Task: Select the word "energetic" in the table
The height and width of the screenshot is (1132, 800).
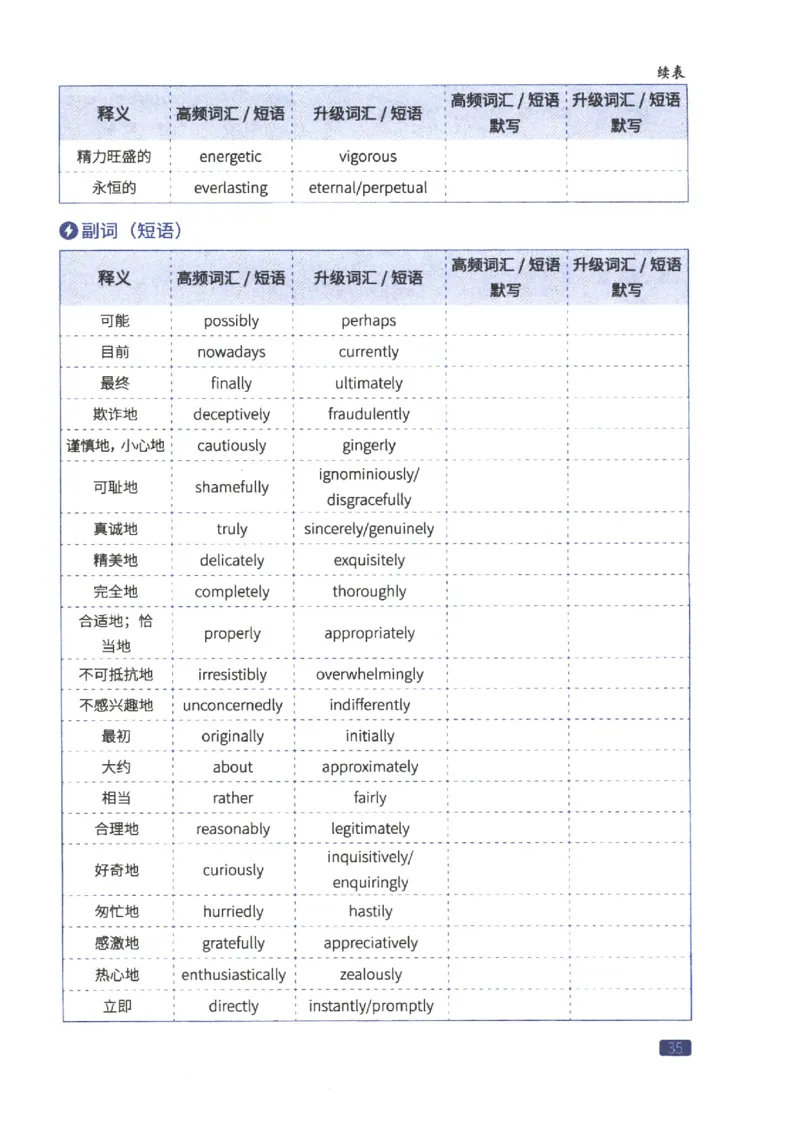Action: coord(231,156)
